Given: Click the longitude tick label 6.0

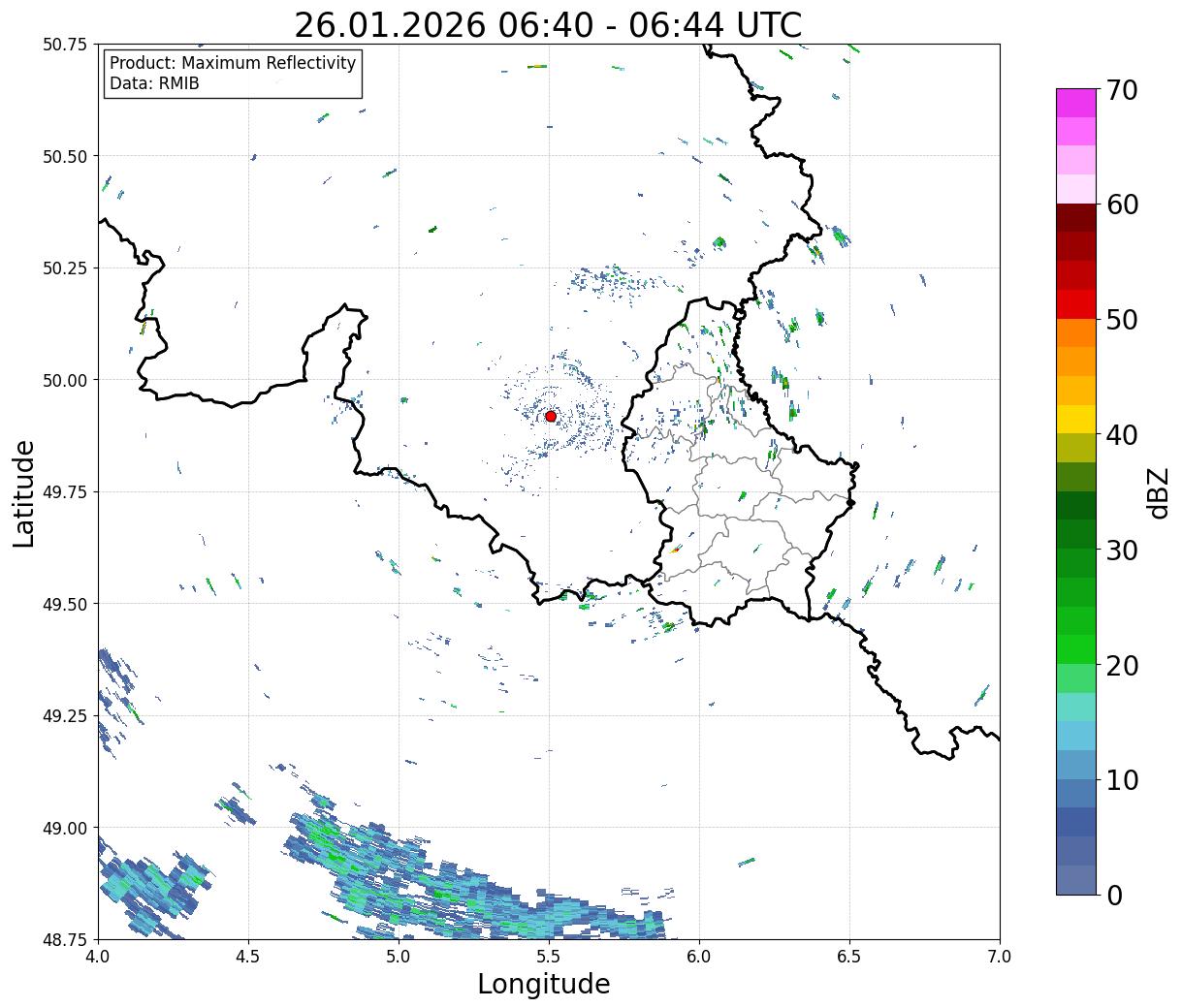Looking at the screenshot, I should tap(699, 957).
